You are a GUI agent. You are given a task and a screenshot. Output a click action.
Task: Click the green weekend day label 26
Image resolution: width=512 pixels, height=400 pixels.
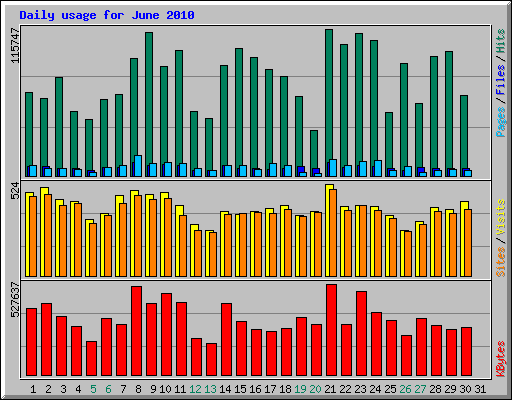coord(405,389)
